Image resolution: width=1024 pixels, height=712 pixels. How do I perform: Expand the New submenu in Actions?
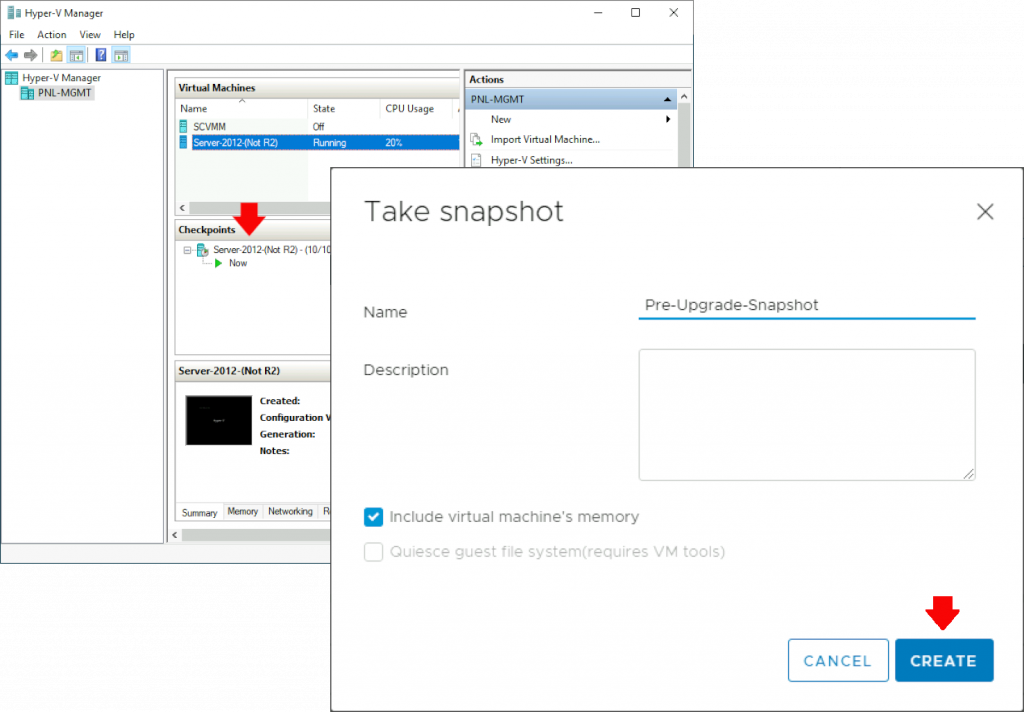pyautogui.click(x=668, y=119)
